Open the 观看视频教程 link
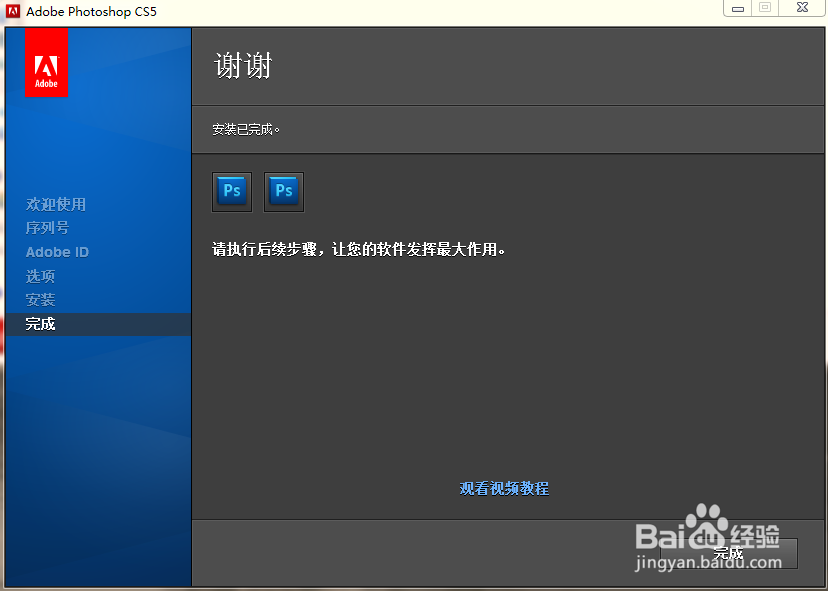The height and width of the screenshot is (591, 828). [x=504, y=489]
